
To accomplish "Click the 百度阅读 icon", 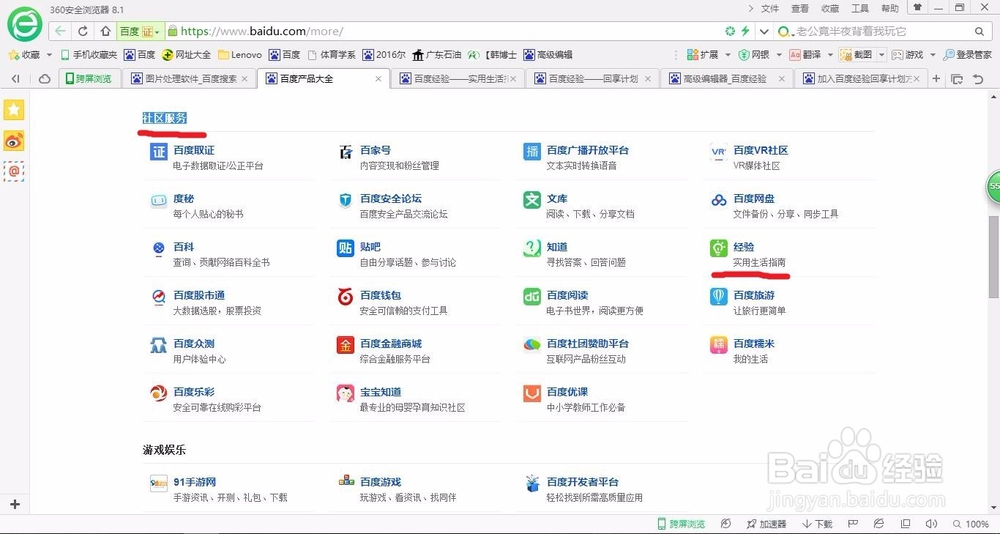I will (532, 297).
